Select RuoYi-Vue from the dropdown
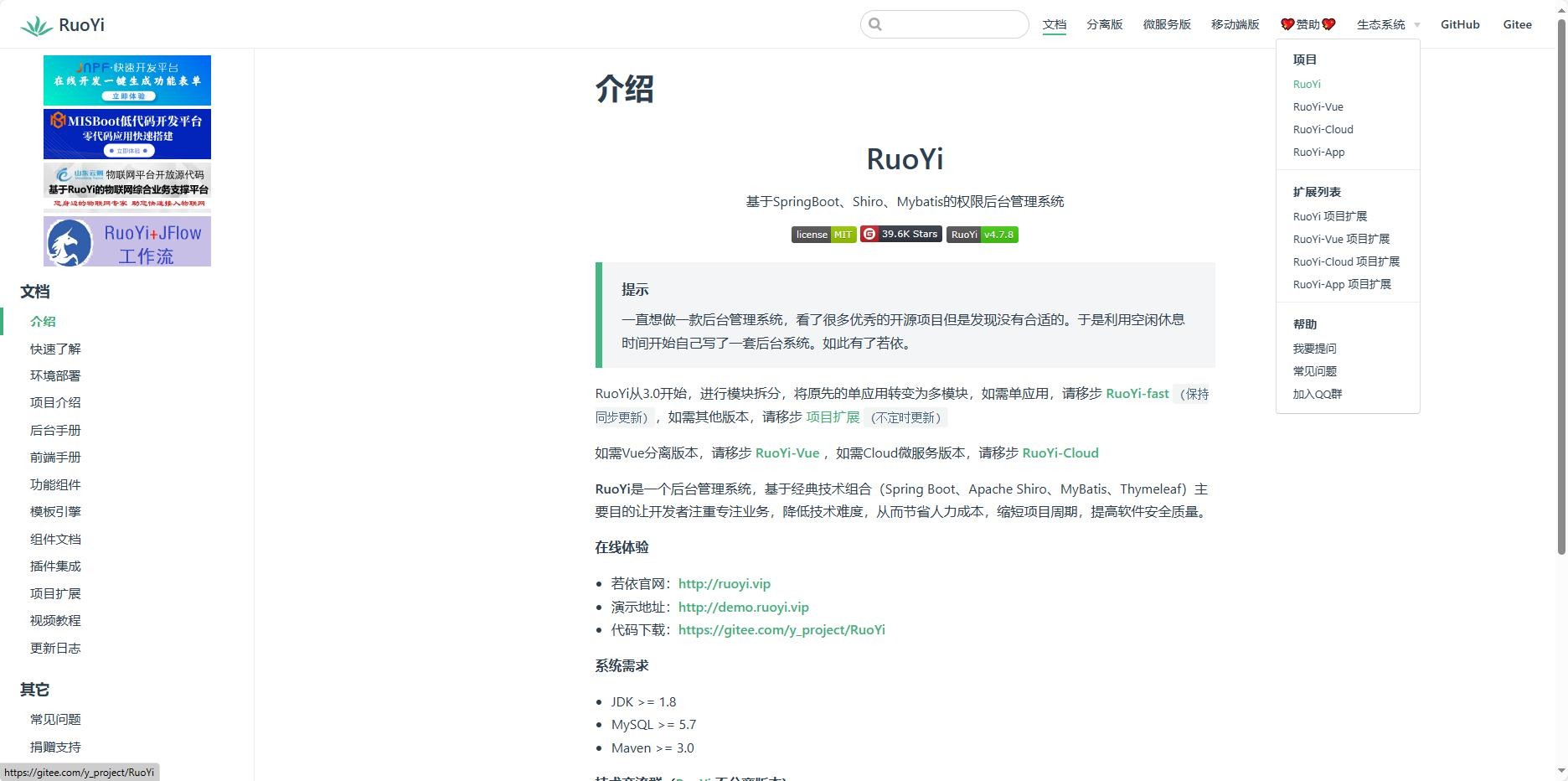 tap(1318, 107)
